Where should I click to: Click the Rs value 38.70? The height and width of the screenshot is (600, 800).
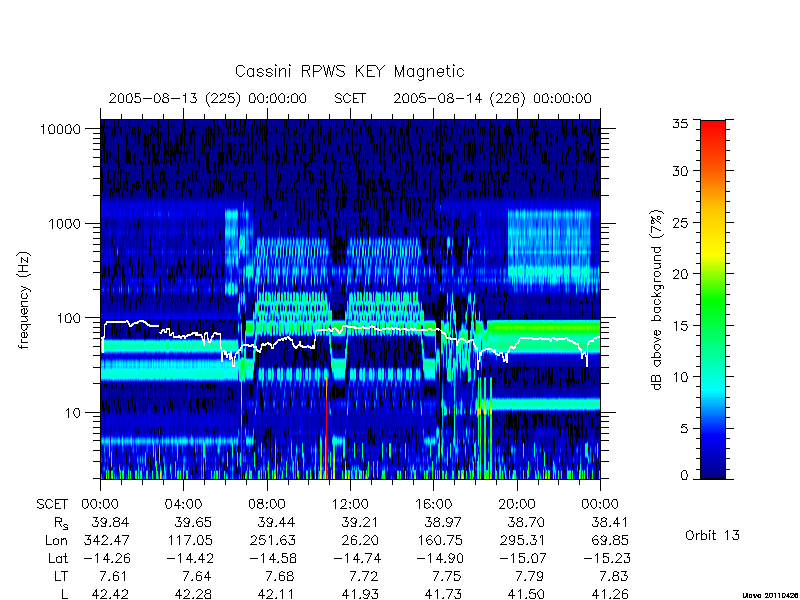pyautogui.click(x=526, y=522)
